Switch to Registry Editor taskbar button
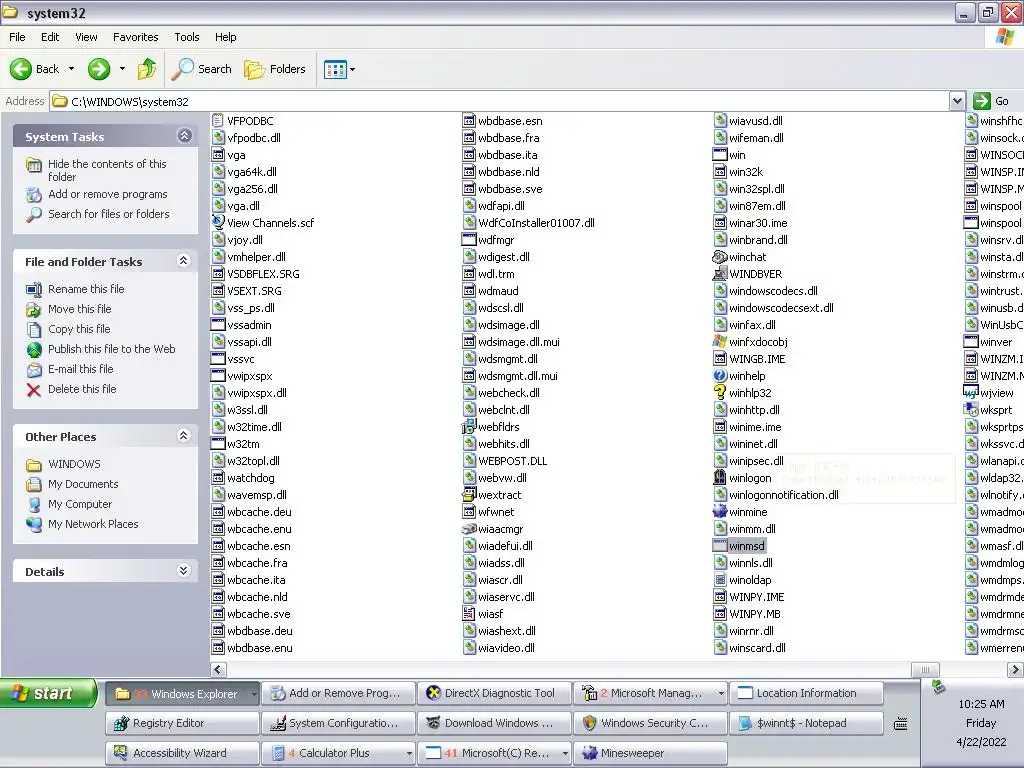 click(x=182, y=723)
